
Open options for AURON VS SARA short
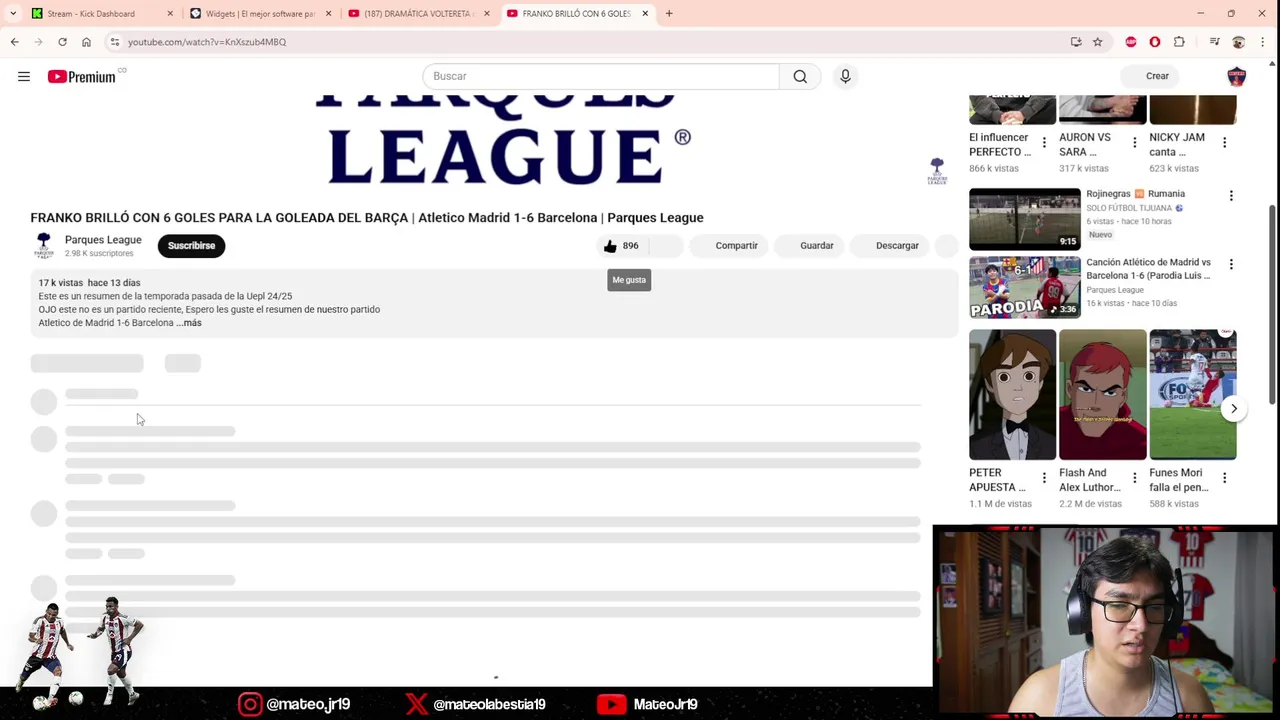click(x=1134, y=143)
